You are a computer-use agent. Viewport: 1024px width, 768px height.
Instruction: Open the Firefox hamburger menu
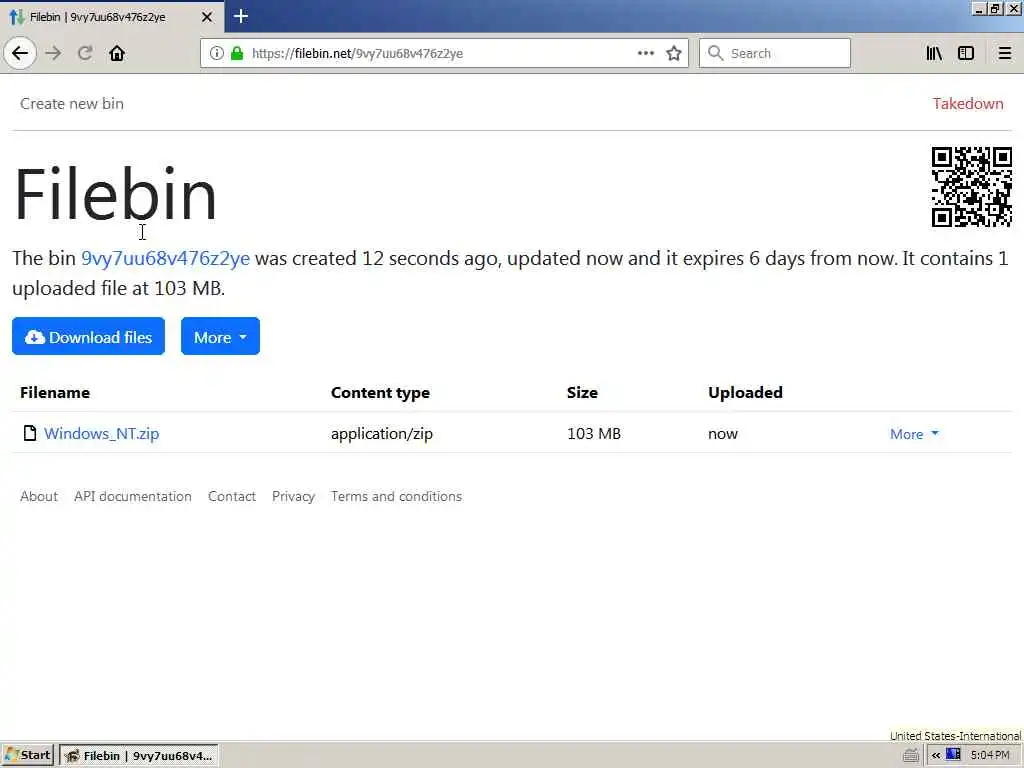1004,54
